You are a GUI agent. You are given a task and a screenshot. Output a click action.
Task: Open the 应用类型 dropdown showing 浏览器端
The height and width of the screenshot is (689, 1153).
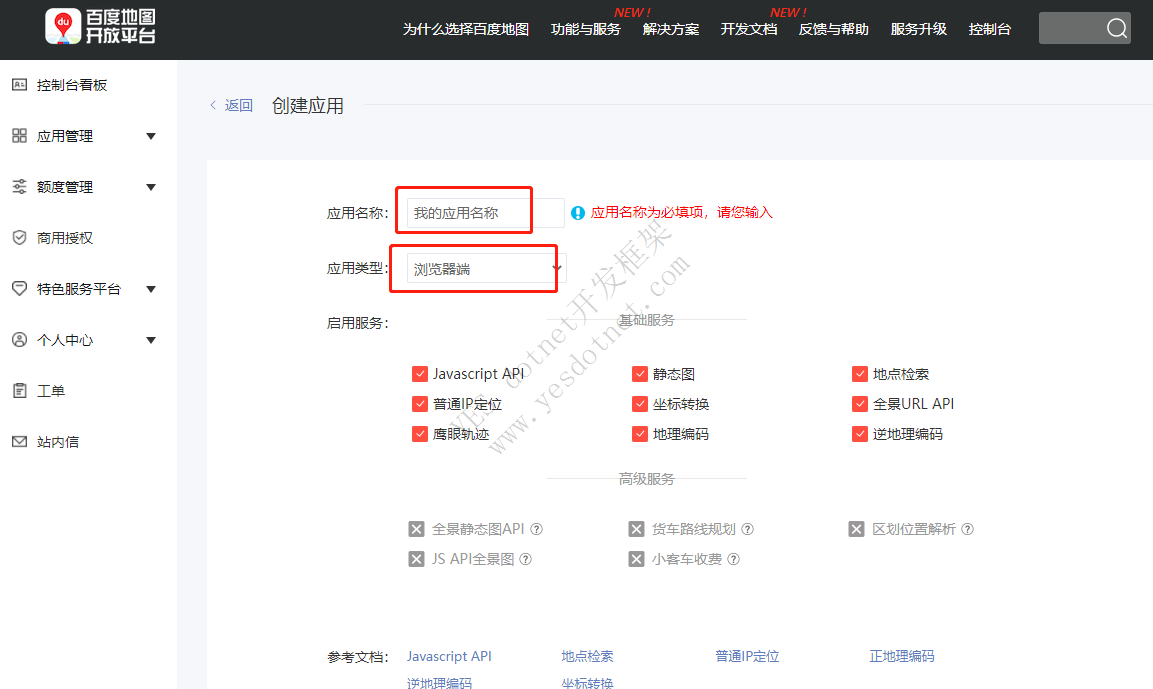click(x=486, y=268)
